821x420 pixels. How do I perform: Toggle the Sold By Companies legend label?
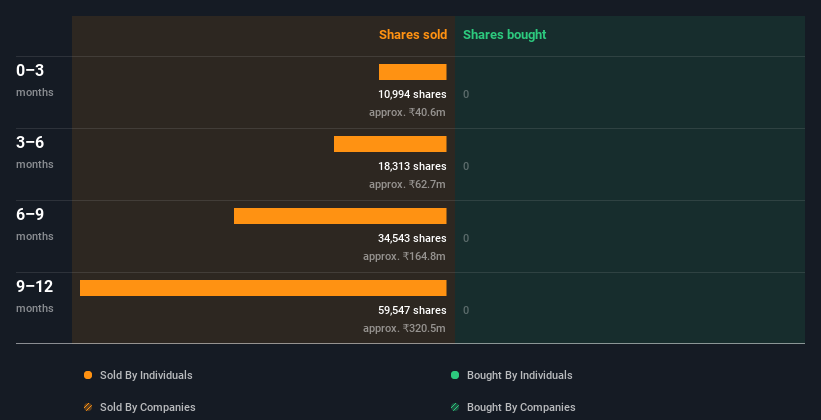click(x=147, y=407)
